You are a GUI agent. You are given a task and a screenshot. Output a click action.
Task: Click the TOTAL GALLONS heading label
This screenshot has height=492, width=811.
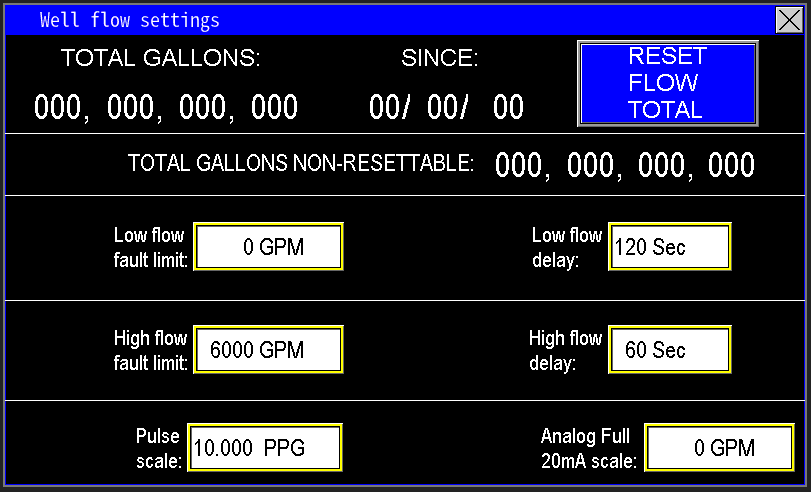161,58
